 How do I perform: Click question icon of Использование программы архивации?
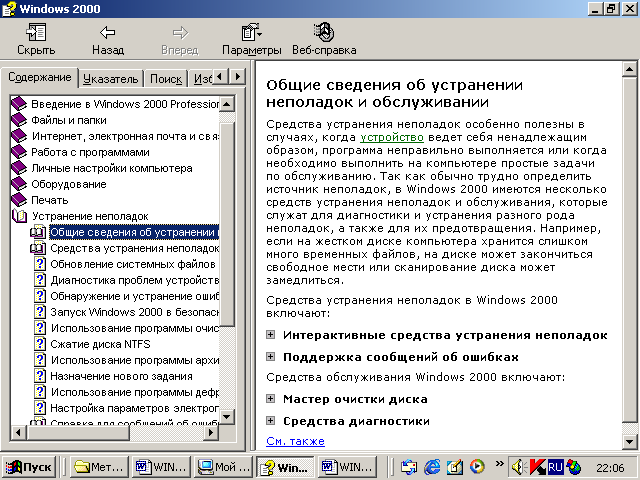(x=40, y=360)
